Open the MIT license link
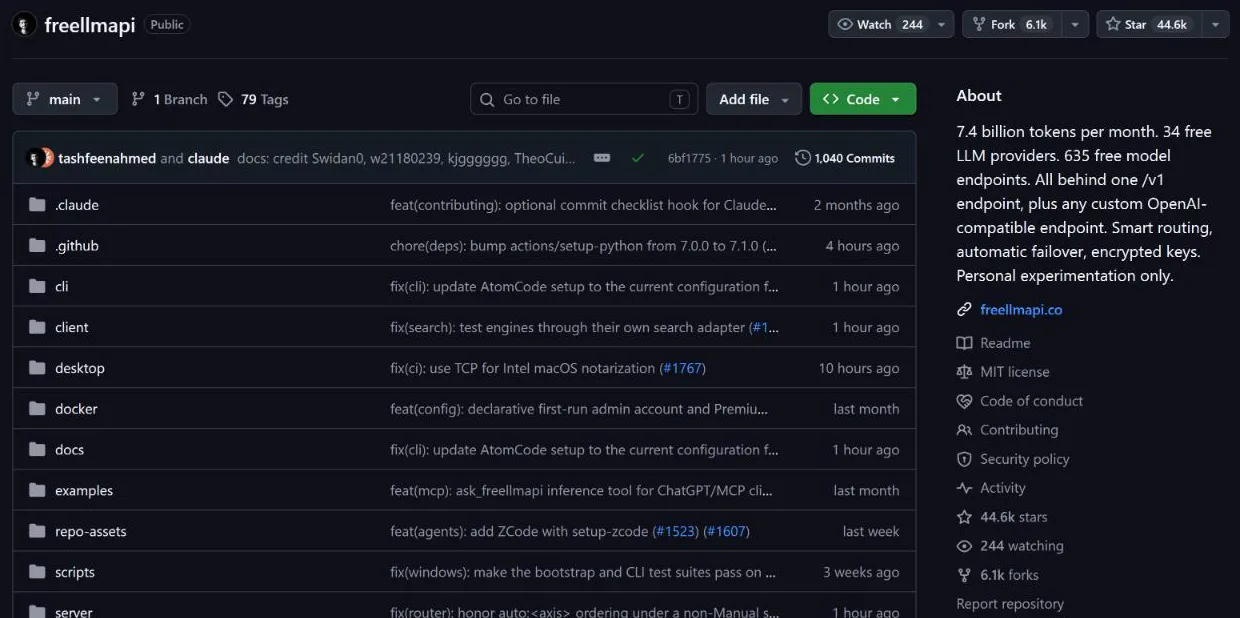The width and height of the screenshot is (1240, 618). tap(1015, 372)
